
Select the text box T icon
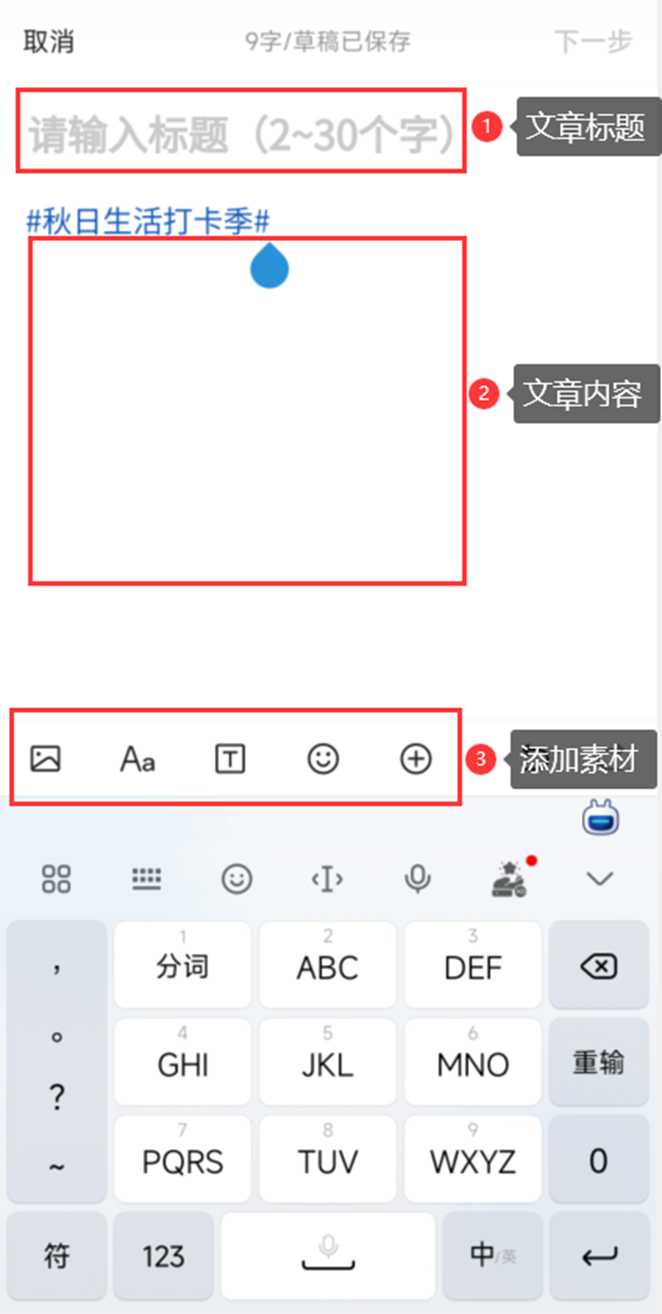230,759
